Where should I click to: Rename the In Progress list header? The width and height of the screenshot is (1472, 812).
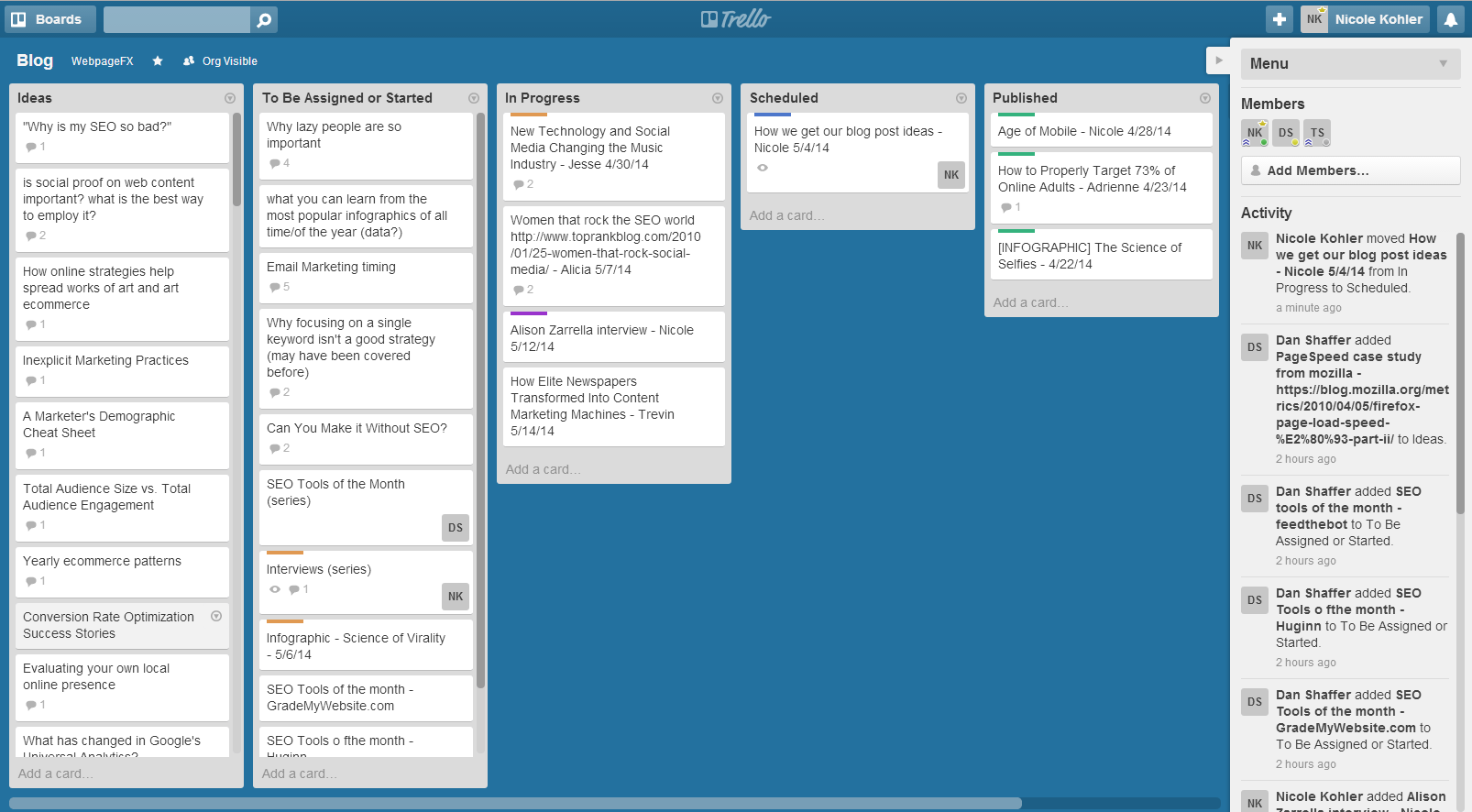(543, 98)
